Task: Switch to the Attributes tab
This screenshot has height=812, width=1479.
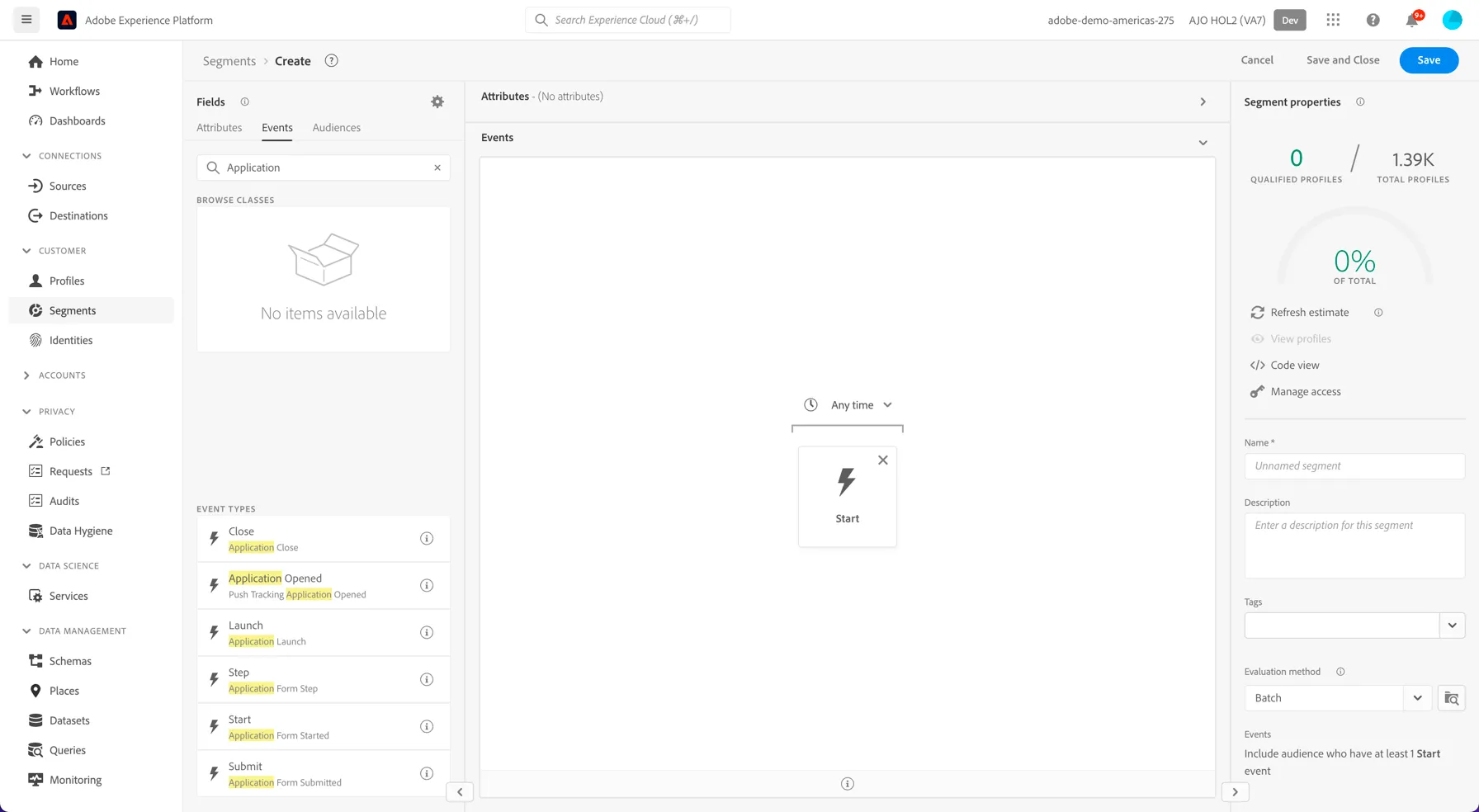Action: click(x=220, y=128)
